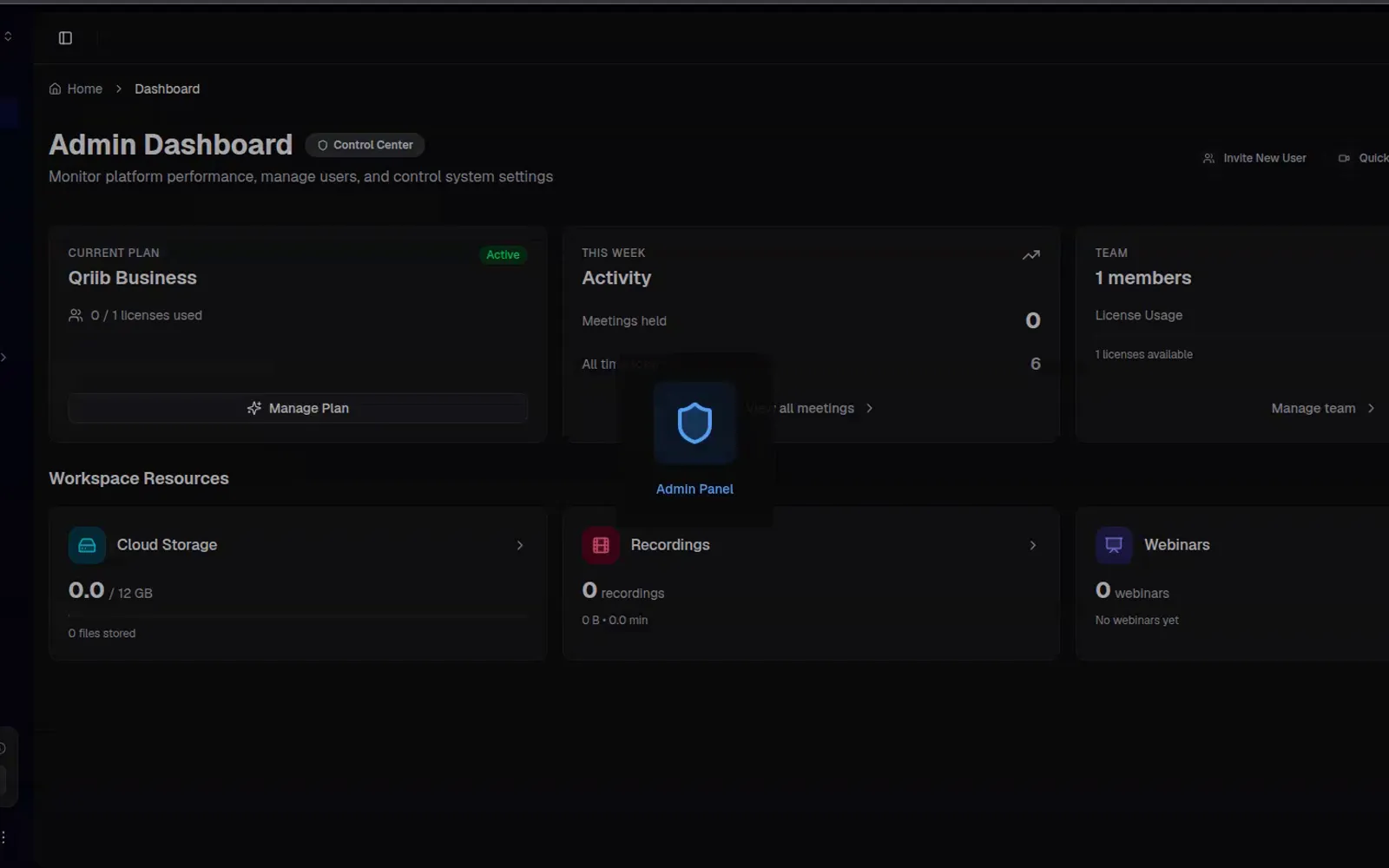Click the Webinars presentation icon
Screen dimensions: 1389x868
(x=1114, y=545)
